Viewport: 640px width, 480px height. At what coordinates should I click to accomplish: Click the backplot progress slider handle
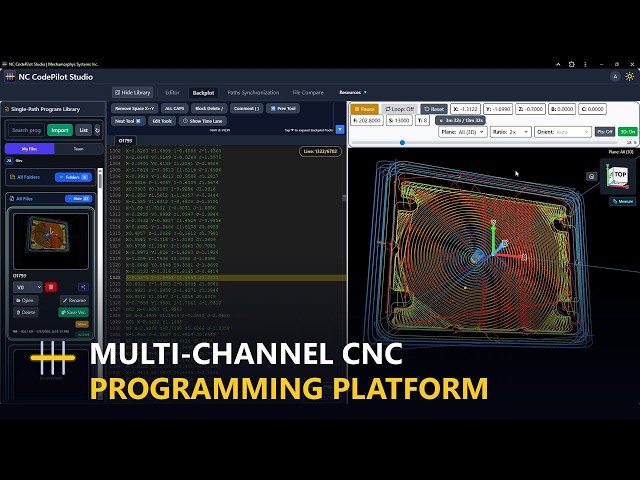(x=402, y=142)
